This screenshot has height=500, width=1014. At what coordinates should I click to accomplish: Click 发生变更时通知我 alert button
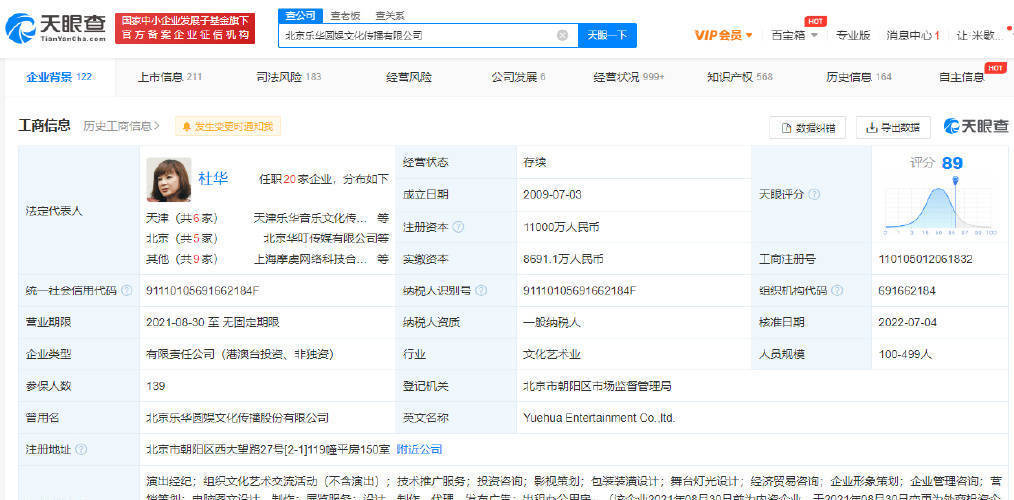click(228, 127)
